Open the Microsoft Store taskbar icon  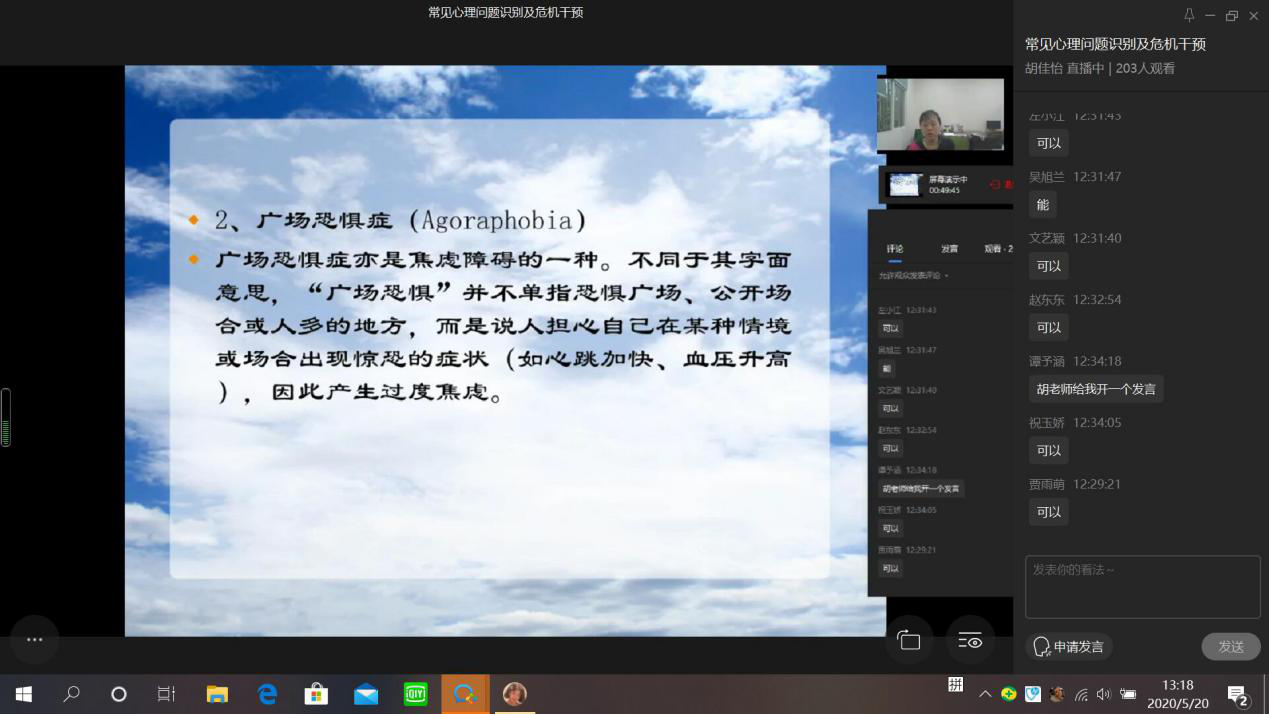click(316, 694)
